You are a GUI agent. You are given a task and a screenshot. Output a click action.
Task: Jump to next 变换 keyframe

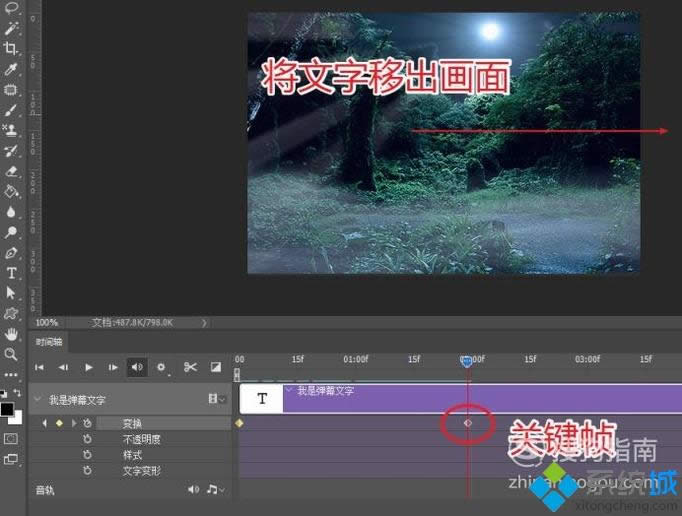point(74,423)
